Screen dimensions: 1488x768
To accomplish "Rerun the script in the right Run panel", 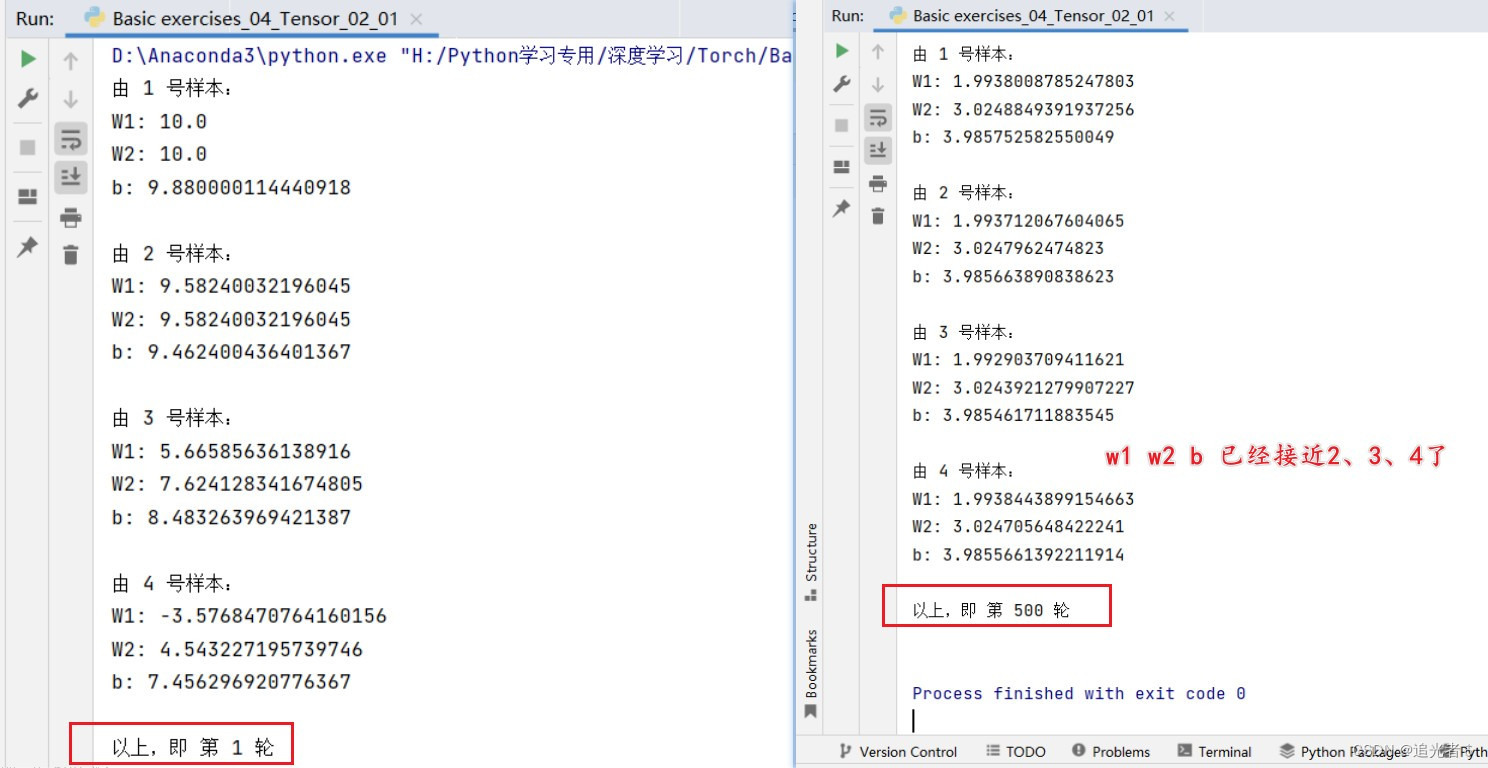I will tap(842, 51).
